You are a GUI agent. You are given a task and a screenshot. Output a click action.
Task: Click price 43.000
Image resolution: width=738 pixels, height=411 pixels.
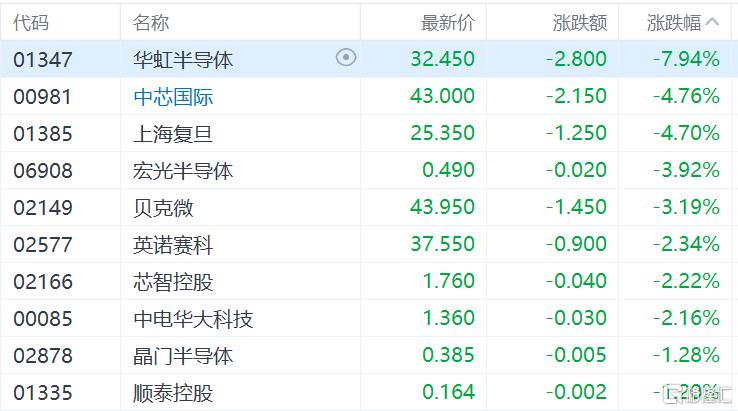(x=442, y=96)
